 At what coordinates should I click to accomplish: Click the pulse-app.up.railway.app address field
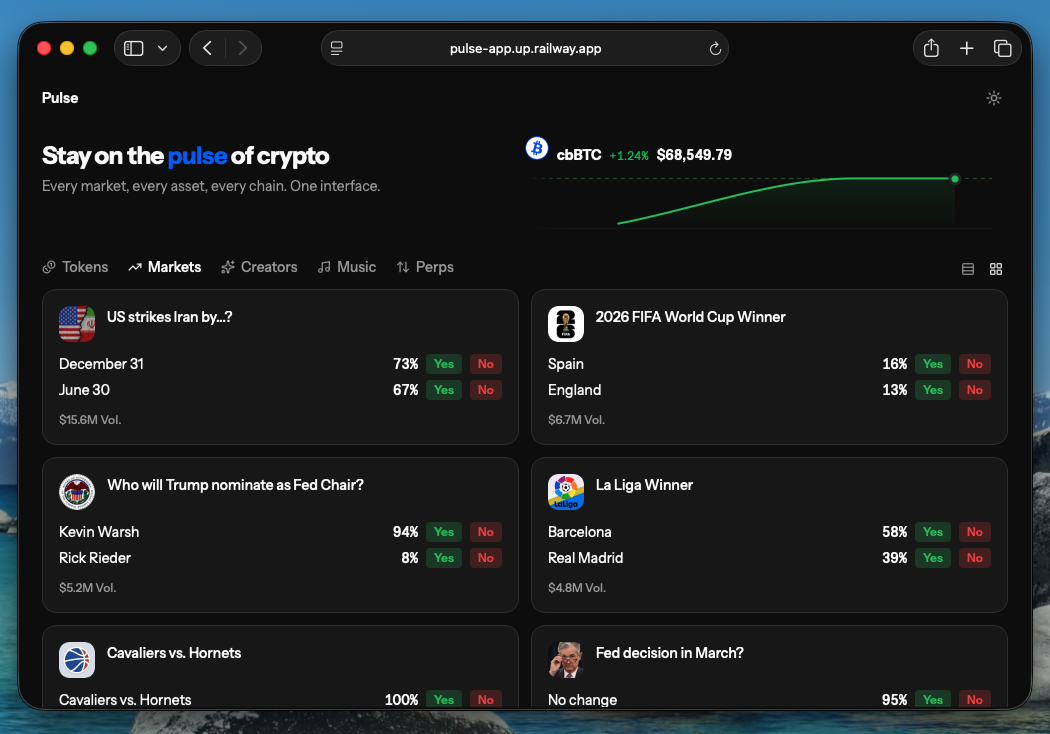pyautogui.click(x=525, y=48)
